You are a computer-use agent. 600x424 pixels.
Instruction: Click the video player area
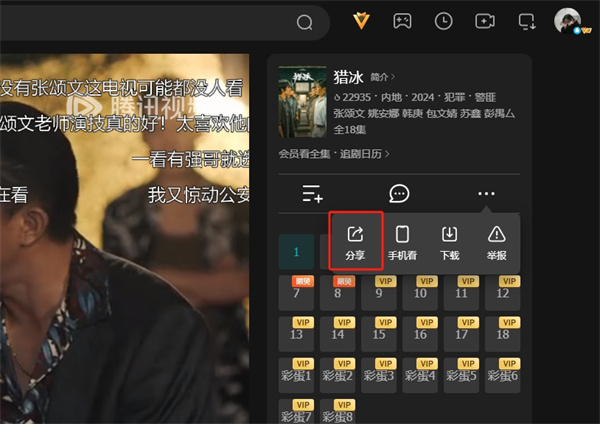click(x=124, y=238)
